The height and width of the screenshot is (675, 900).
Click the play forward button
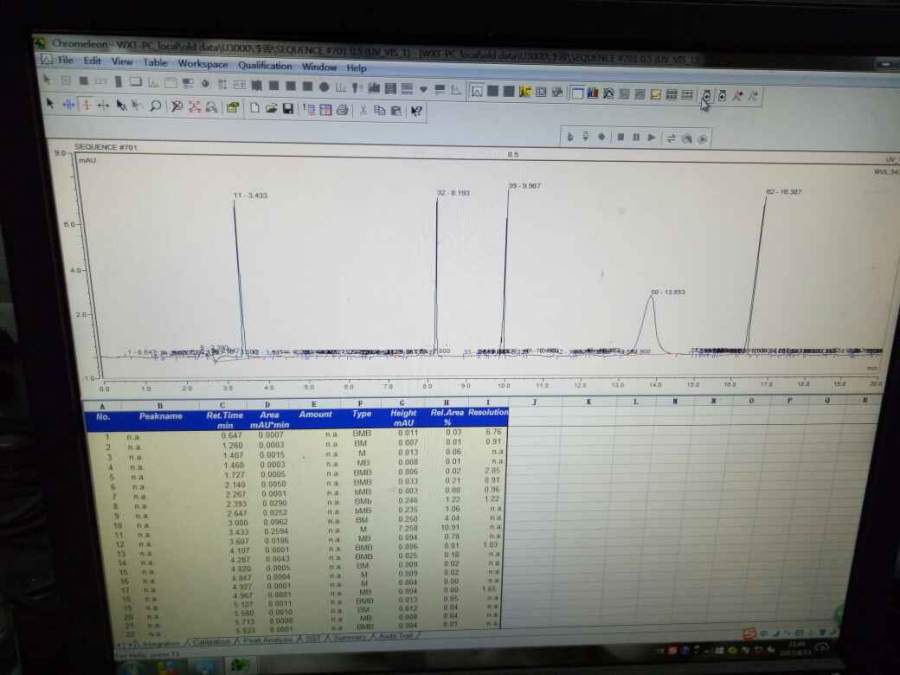coord(651,138)
